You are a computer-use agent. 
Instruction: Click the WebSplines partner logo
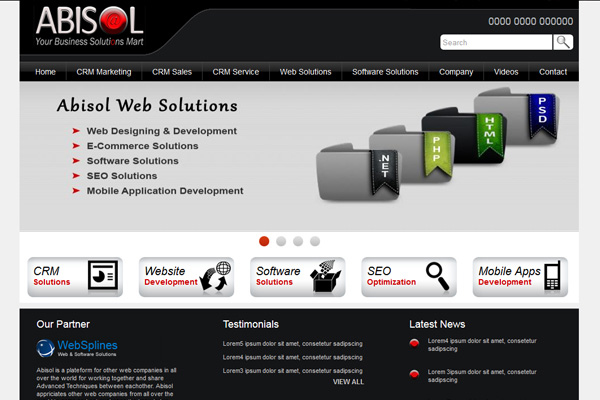pyautogui.click(x=77, y=348)
